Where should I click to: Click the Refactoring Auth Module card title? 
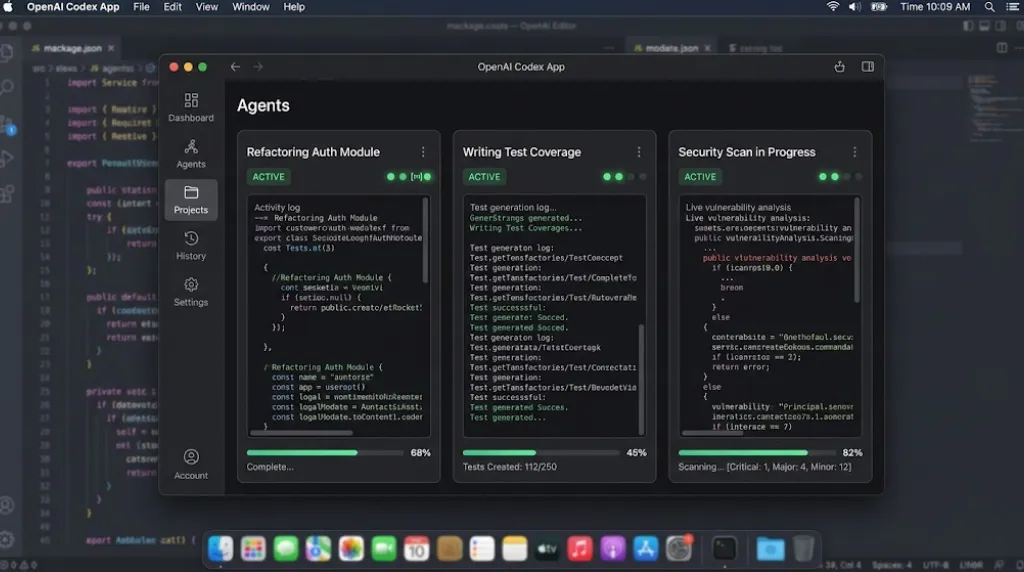point(313,151)
